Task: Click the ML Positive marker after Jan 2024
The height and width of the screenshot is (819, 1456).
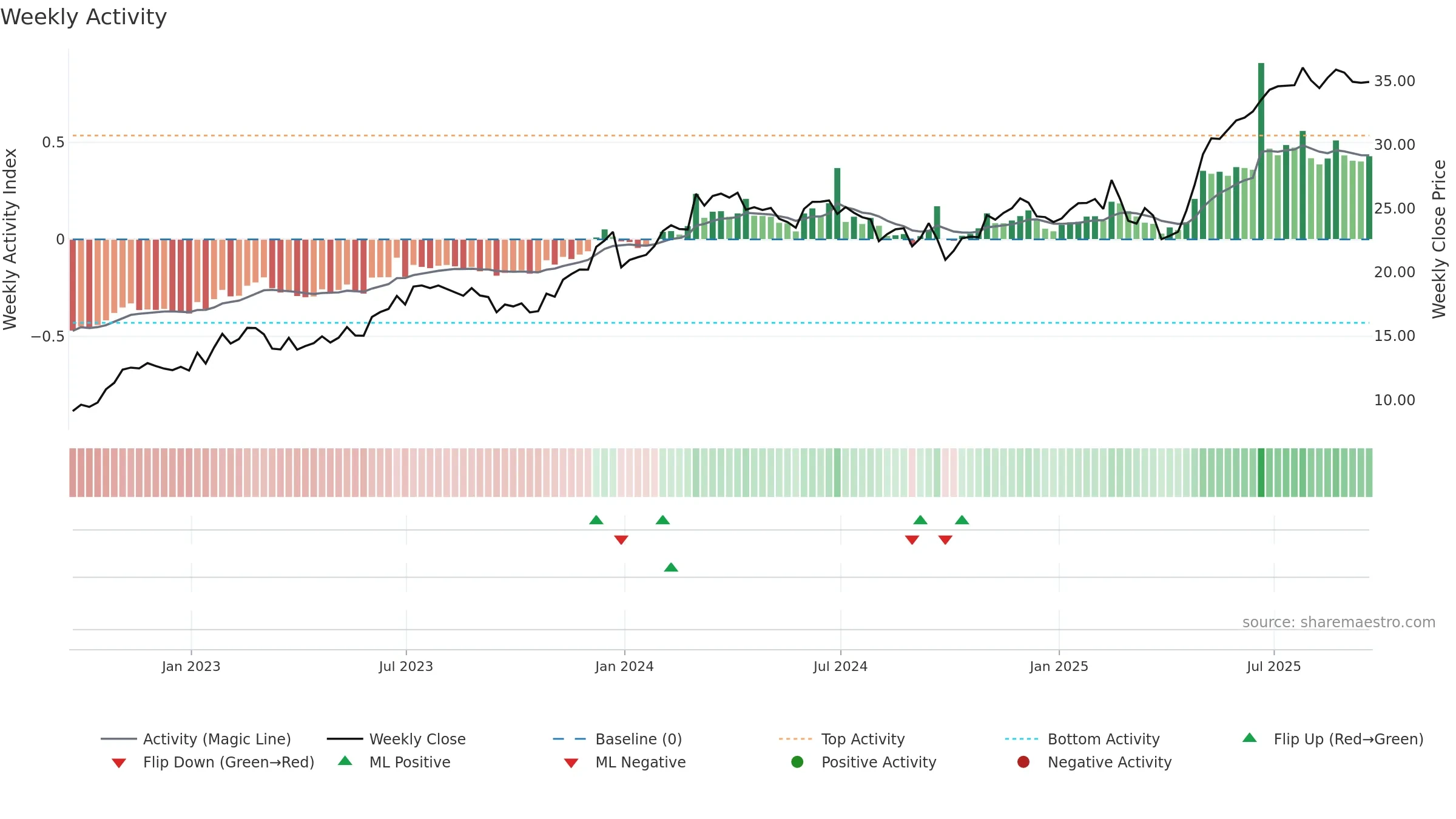Action: pos(671,567)
